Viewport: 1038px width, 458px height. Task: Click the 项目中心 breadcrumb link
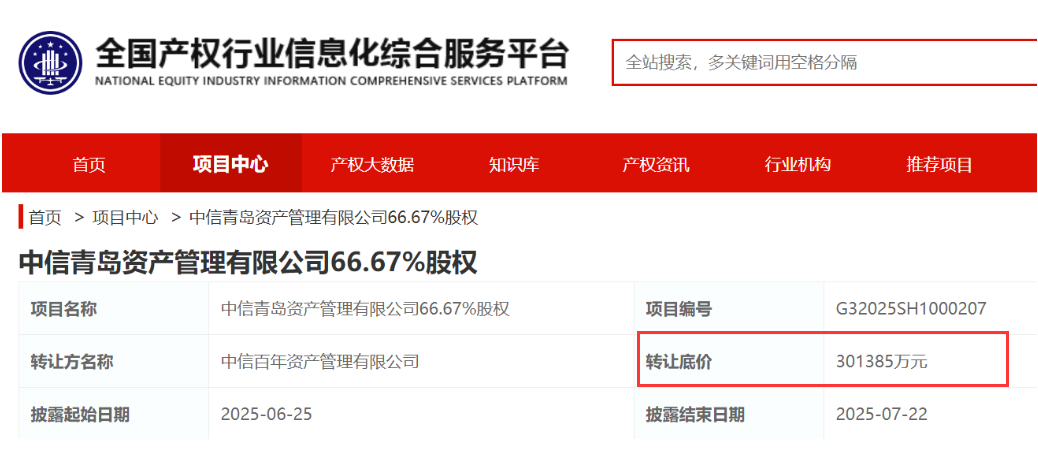click(x=125, y=217)
